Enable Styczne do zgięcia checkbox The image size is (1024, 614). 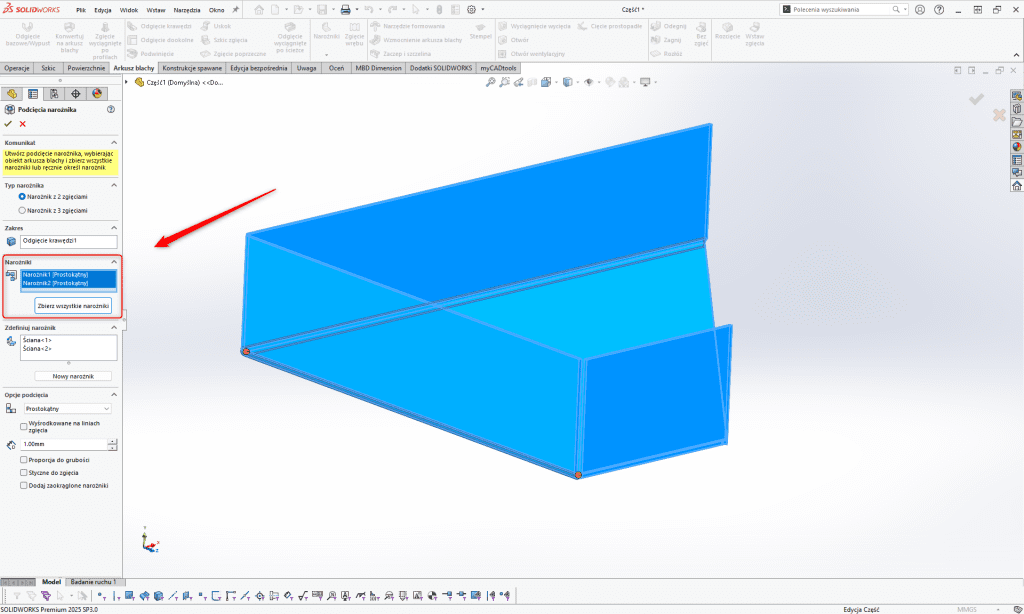pyautogui.click(x=24, y=472)
